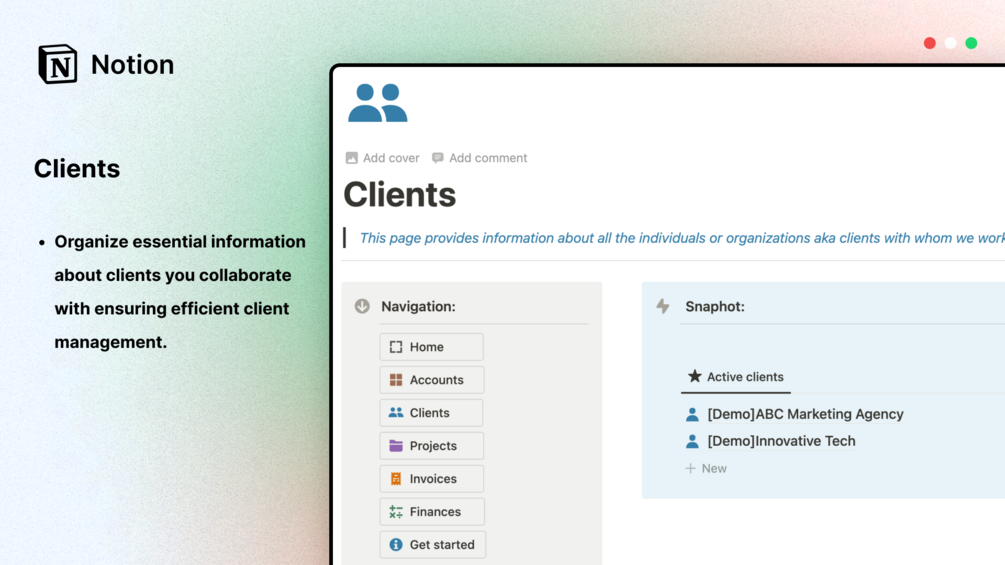This screenshot has width=1005, height=565.
Task: Click the Clients people icon in navigation
Action: (x=396, y=413)
